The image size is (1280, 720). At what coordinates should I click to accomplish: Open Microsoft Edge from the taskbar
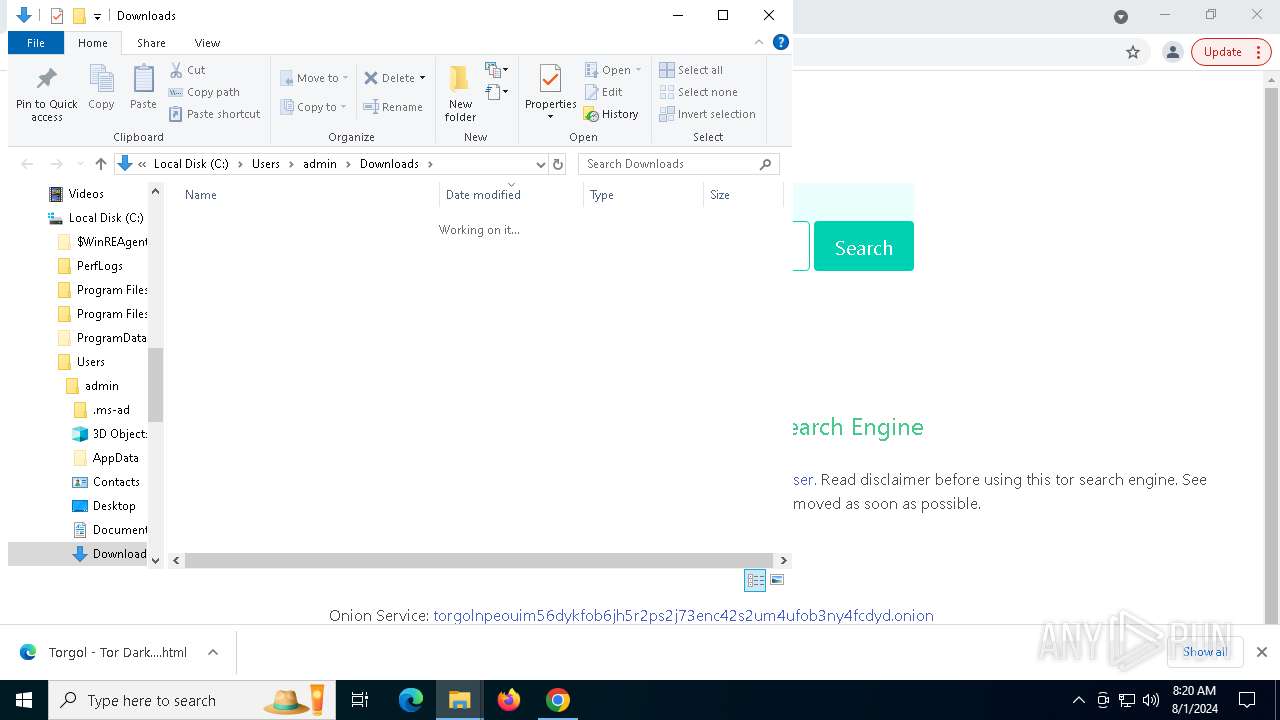coord(411,700)
